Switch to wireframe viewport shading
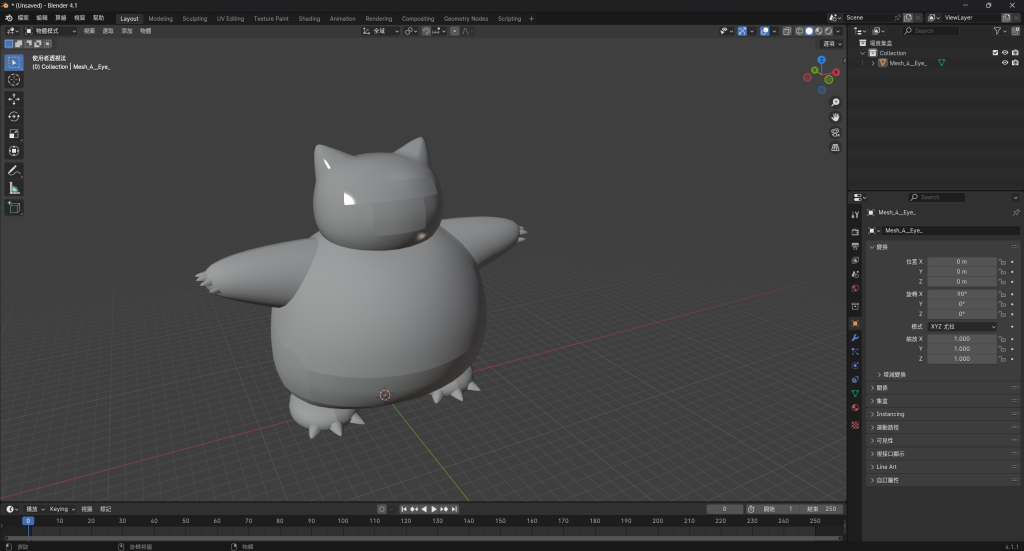This screenshot has height=551, width=1024. pyautogui.click(x=799, y=31)
